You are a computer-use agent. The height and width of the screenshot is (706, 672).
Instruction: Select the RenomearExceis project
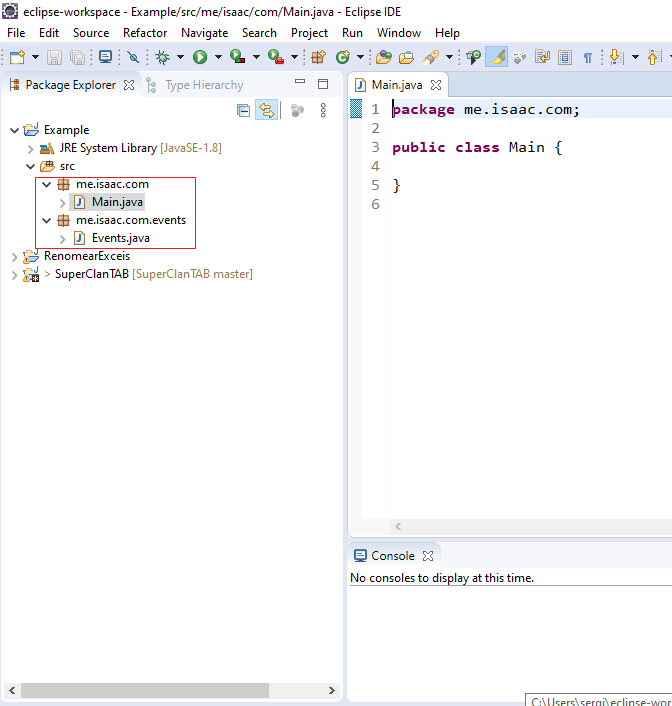(x=87, y=256)
